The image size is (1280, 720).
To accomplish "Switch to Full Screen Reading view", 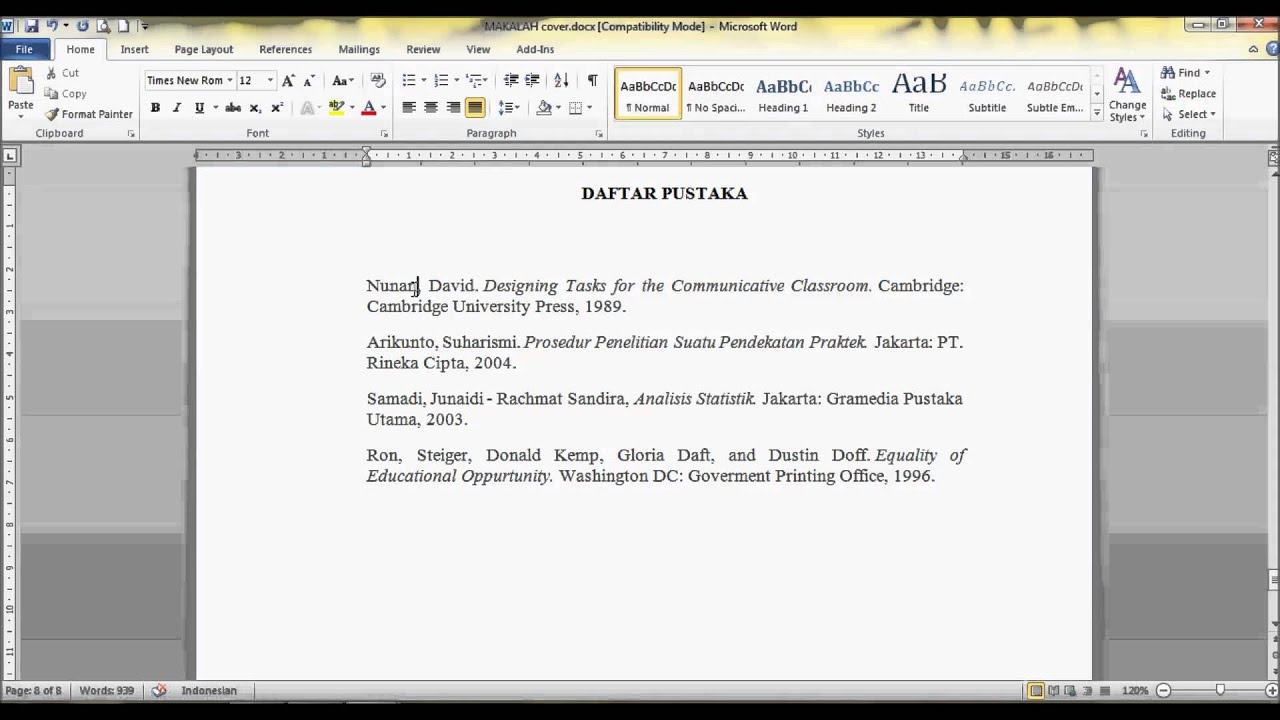I will [1054, 691].
